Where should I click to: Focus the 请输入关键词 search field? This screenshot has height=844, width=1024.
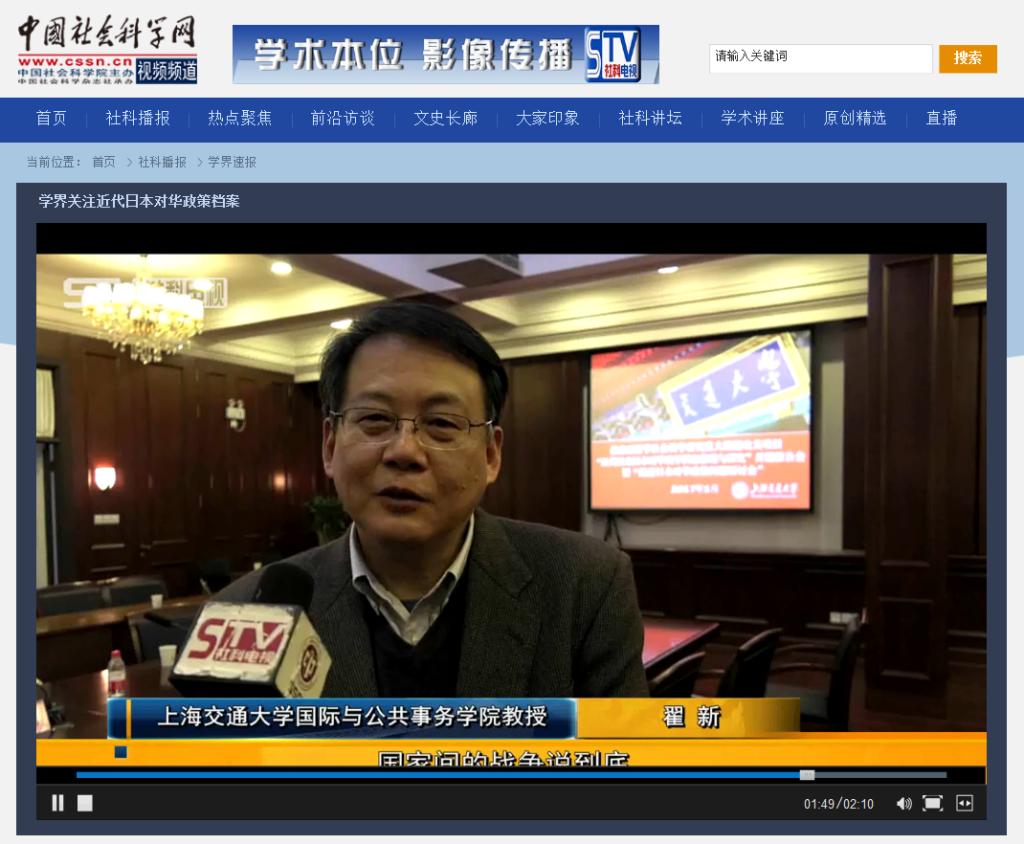click(820, 58)
